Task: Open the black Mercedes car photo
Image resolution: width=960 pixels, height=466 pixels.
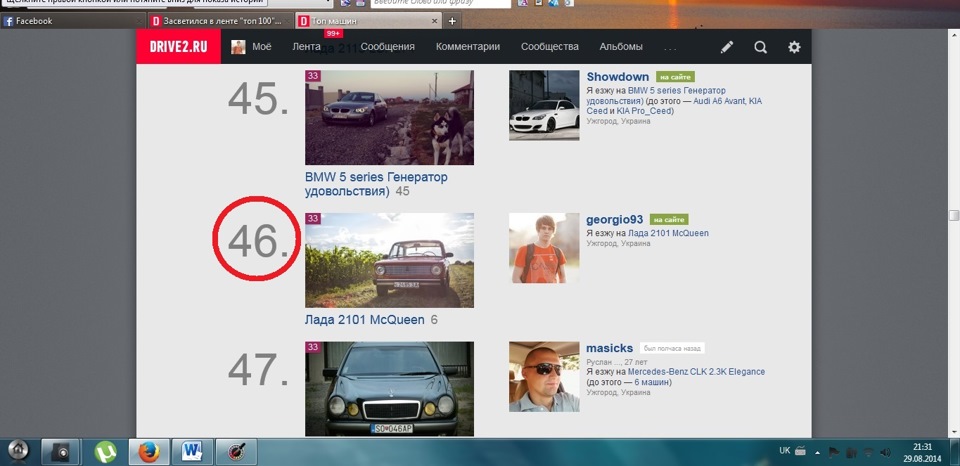Action: point(389,389)
